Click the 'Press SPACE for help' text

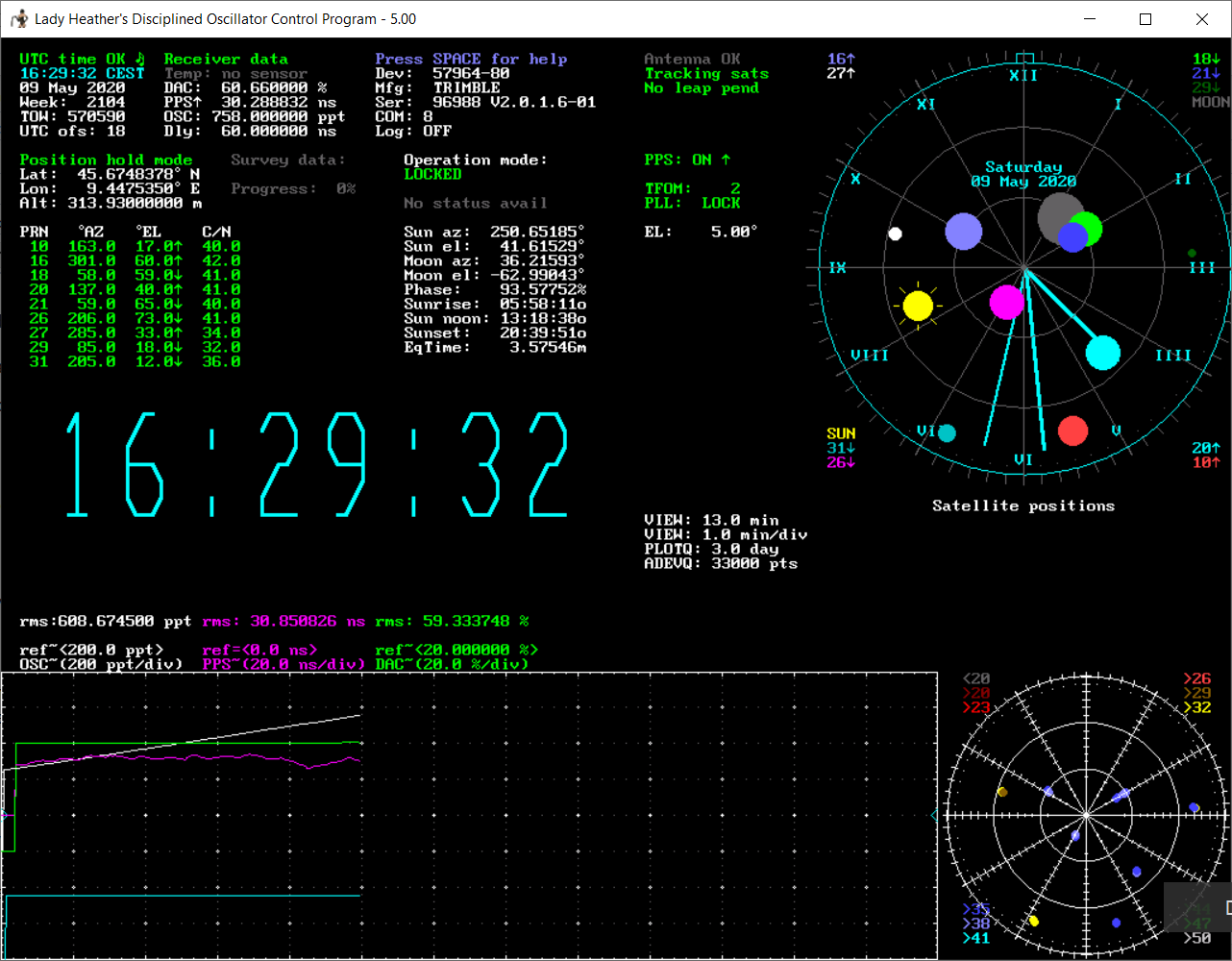tap(471, 60)
